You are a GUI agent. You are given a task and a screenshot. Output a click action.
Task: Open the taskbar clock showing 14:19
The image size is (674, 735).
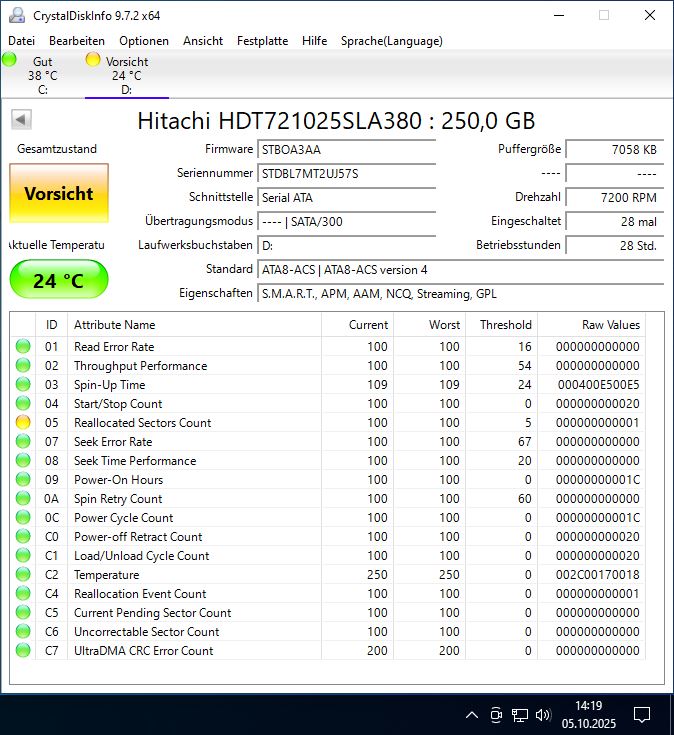589,715
